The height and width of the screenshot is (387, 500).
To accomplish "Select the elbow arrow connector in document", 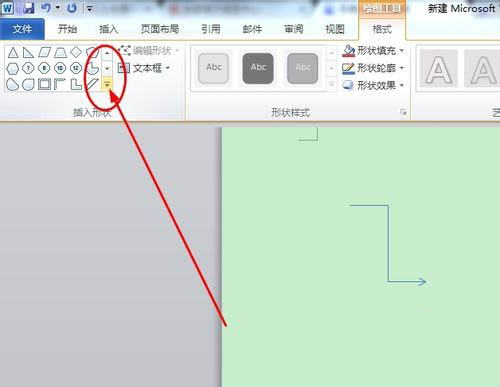I will pyautogui.click(x=388, y=245).
